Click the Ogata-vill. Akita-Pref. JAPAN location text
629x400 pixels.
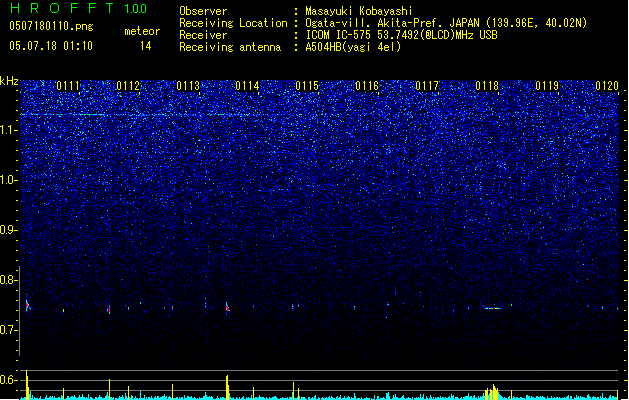click(446, 23)
